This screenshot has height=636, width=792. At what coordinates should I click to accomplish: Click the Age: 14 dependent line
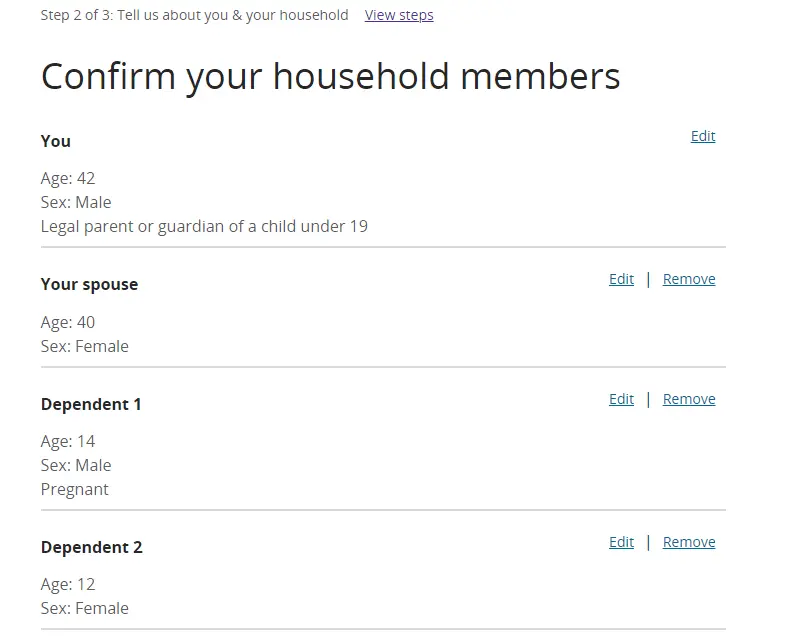point(68,441)
